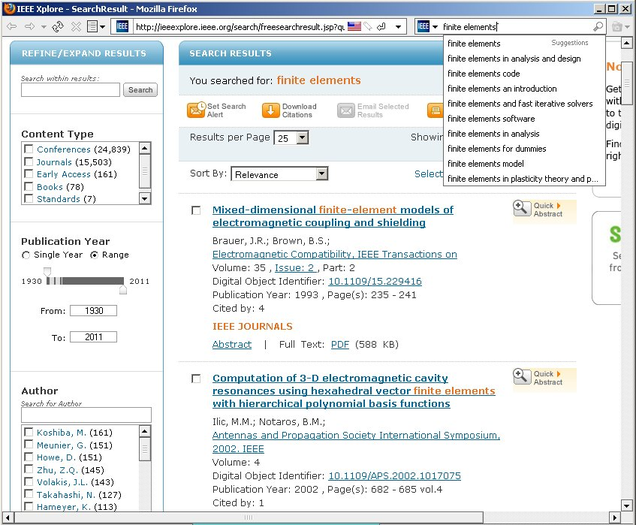The height and width of the screenshot is (525, 636).
Task: Select the Range radio button
Action: 94,255
